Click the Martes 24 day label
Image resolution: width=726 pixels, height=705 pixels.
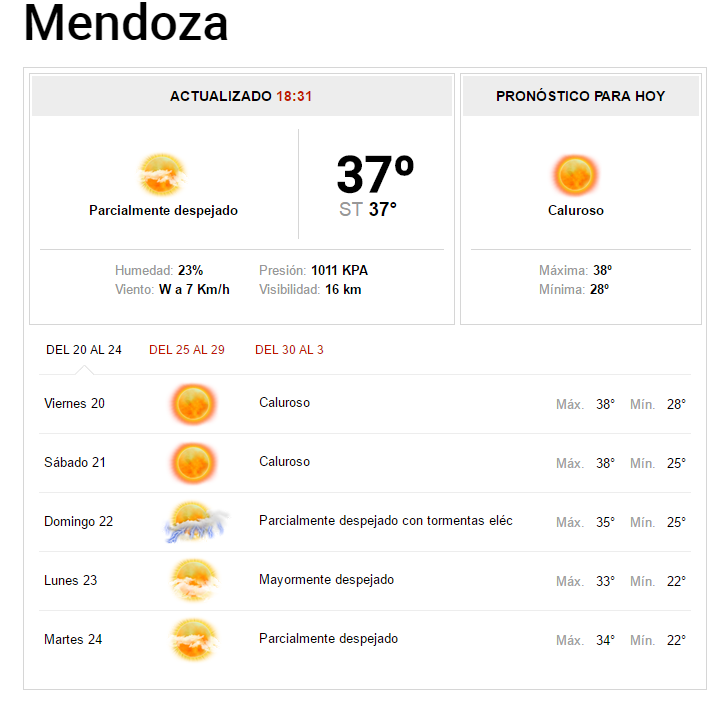coord(73,640)
